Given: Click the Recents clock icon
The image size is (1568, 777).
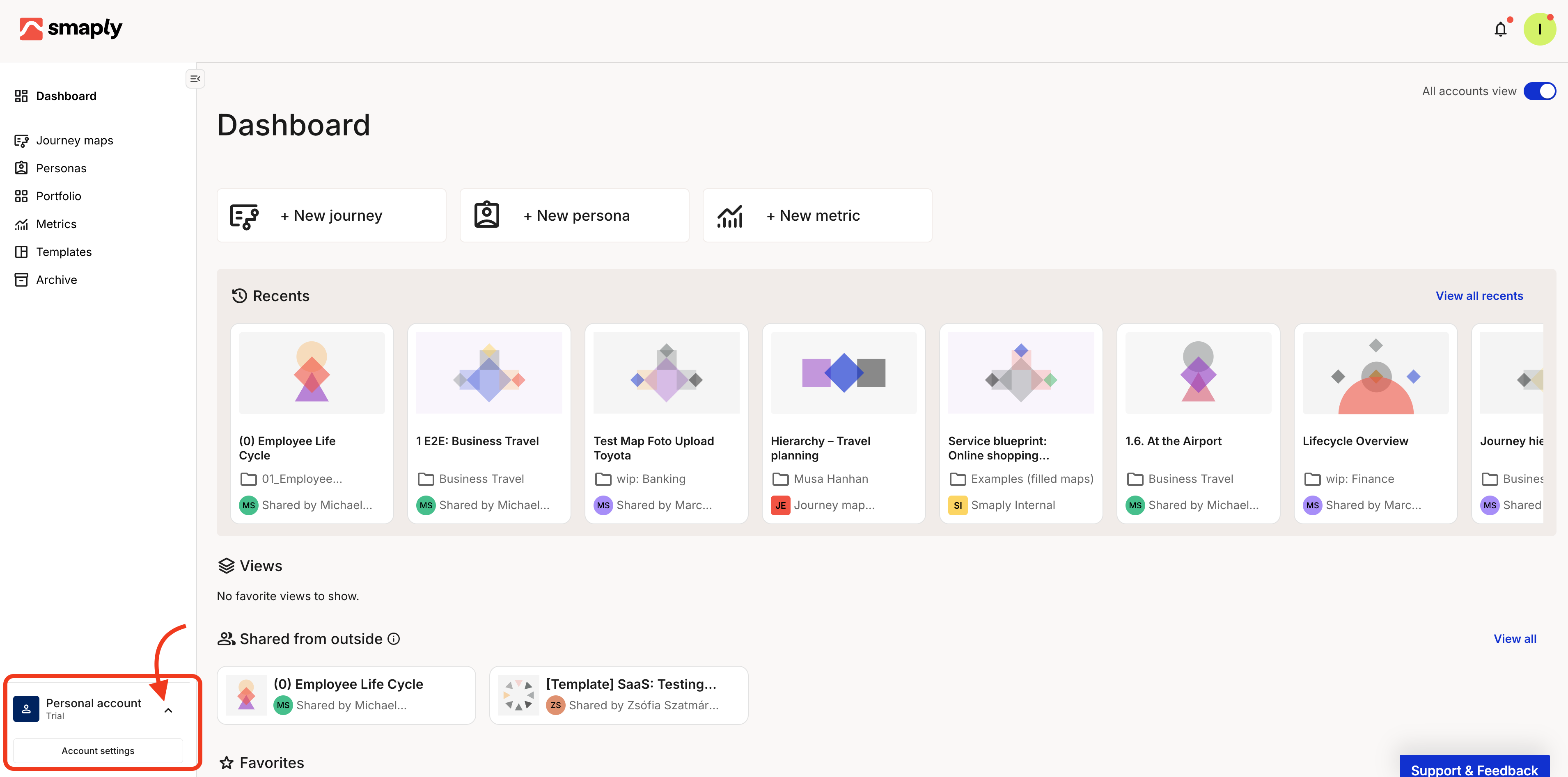Looking at the screenshot, I should (239, 296).
